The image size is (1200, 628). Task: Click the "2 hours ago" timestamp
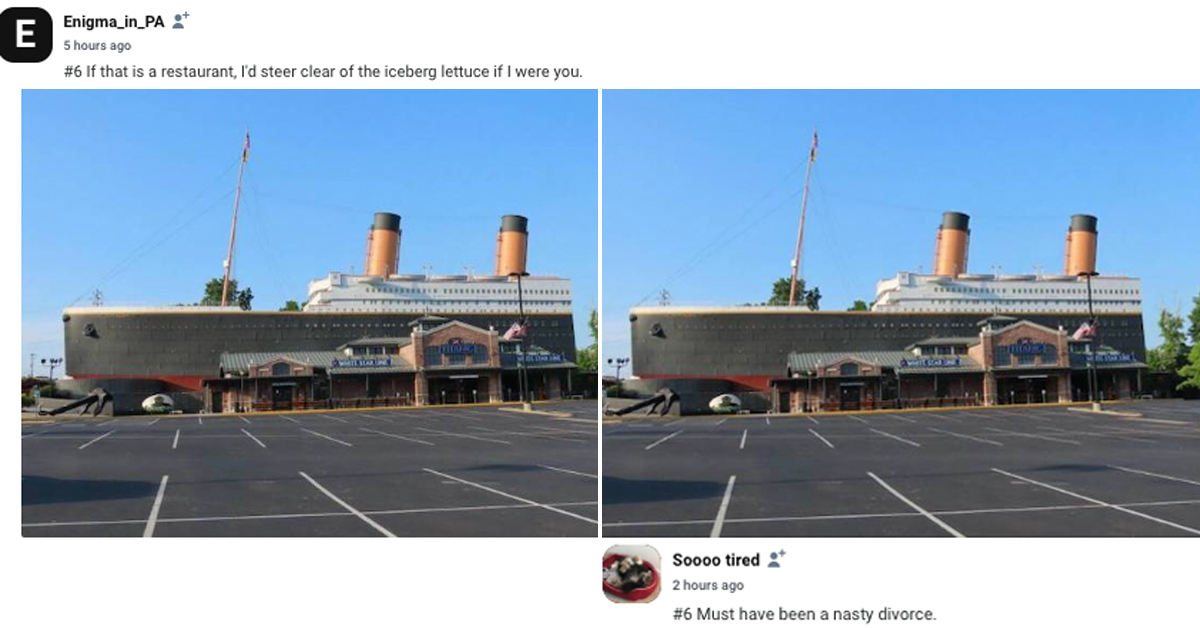coord(707,585)
